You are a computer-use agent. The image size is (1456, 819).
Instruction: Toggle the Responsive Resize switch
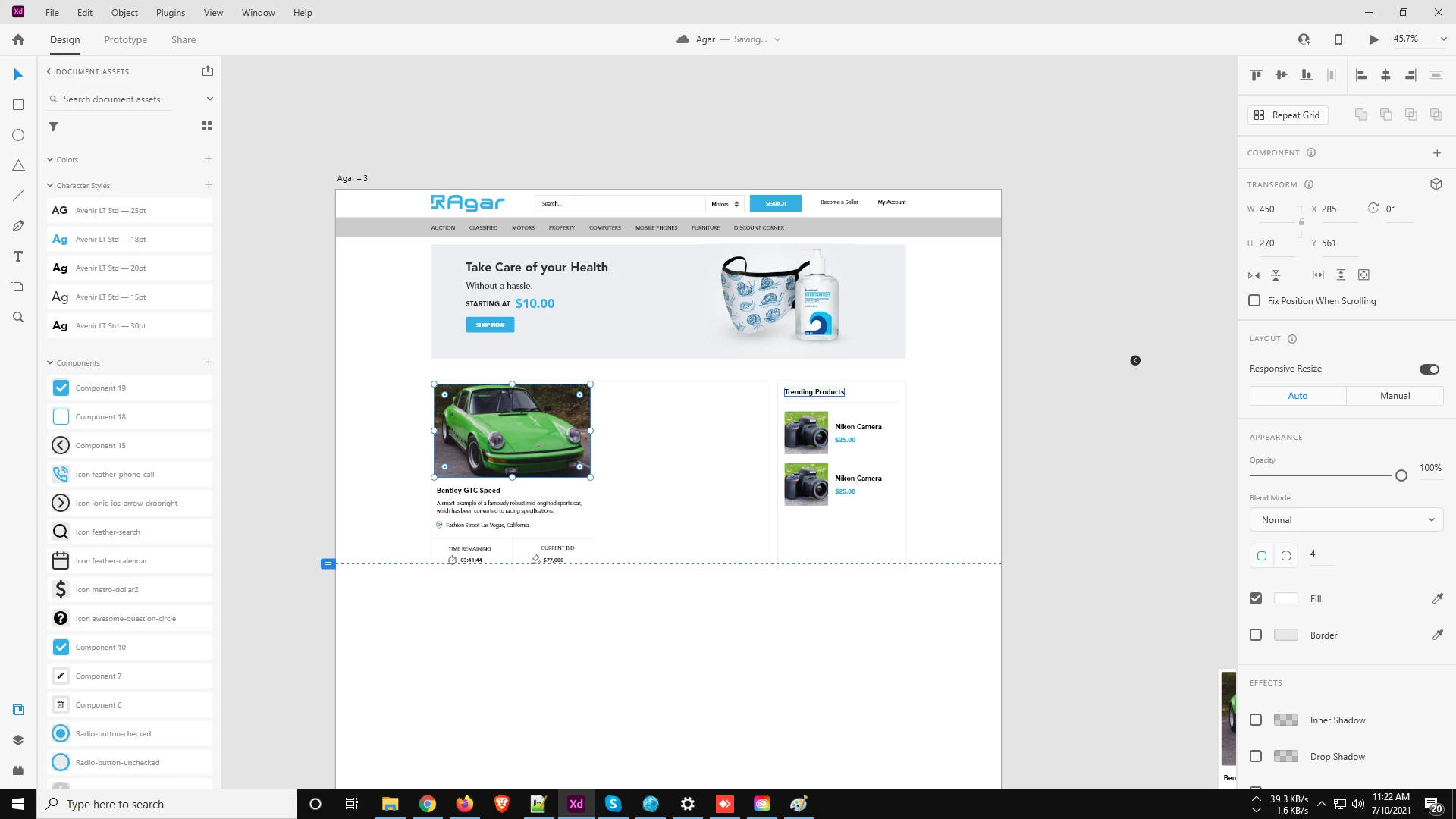tap(1429, 369)
